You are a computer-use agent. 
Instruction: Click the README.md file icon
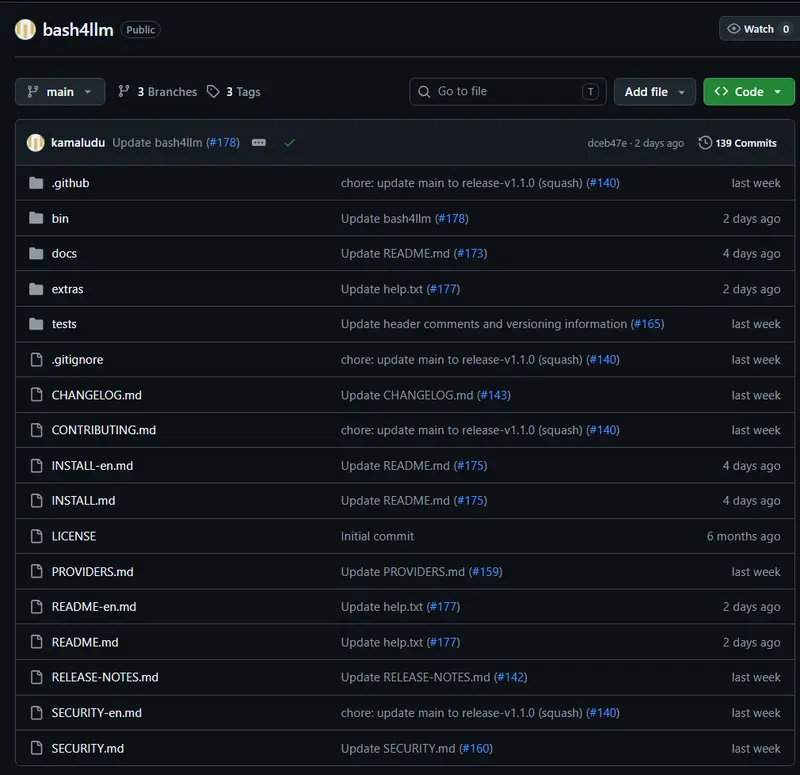click(36, 642)
